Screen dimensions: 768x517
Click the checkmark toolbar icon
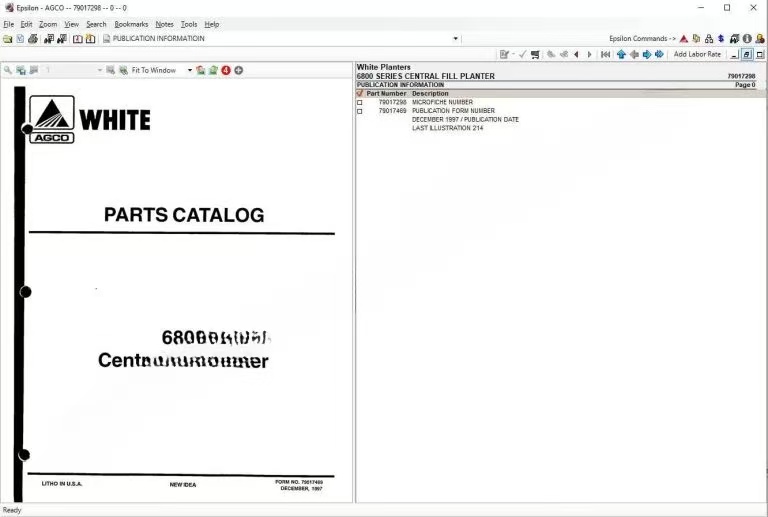pyautogui.click(x=522, y=54)
